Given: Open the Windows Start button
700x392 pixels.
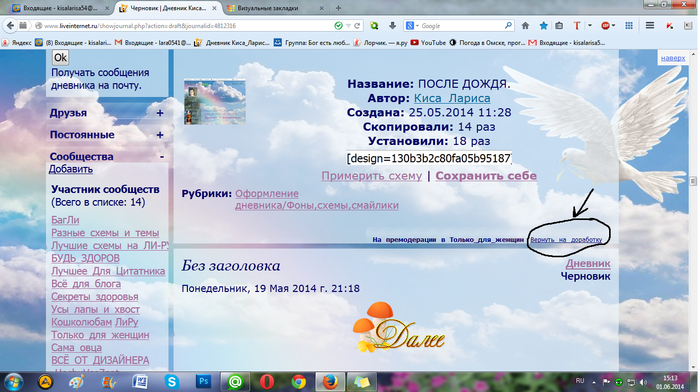Looking at the screenshot, I should coord(14,382).
